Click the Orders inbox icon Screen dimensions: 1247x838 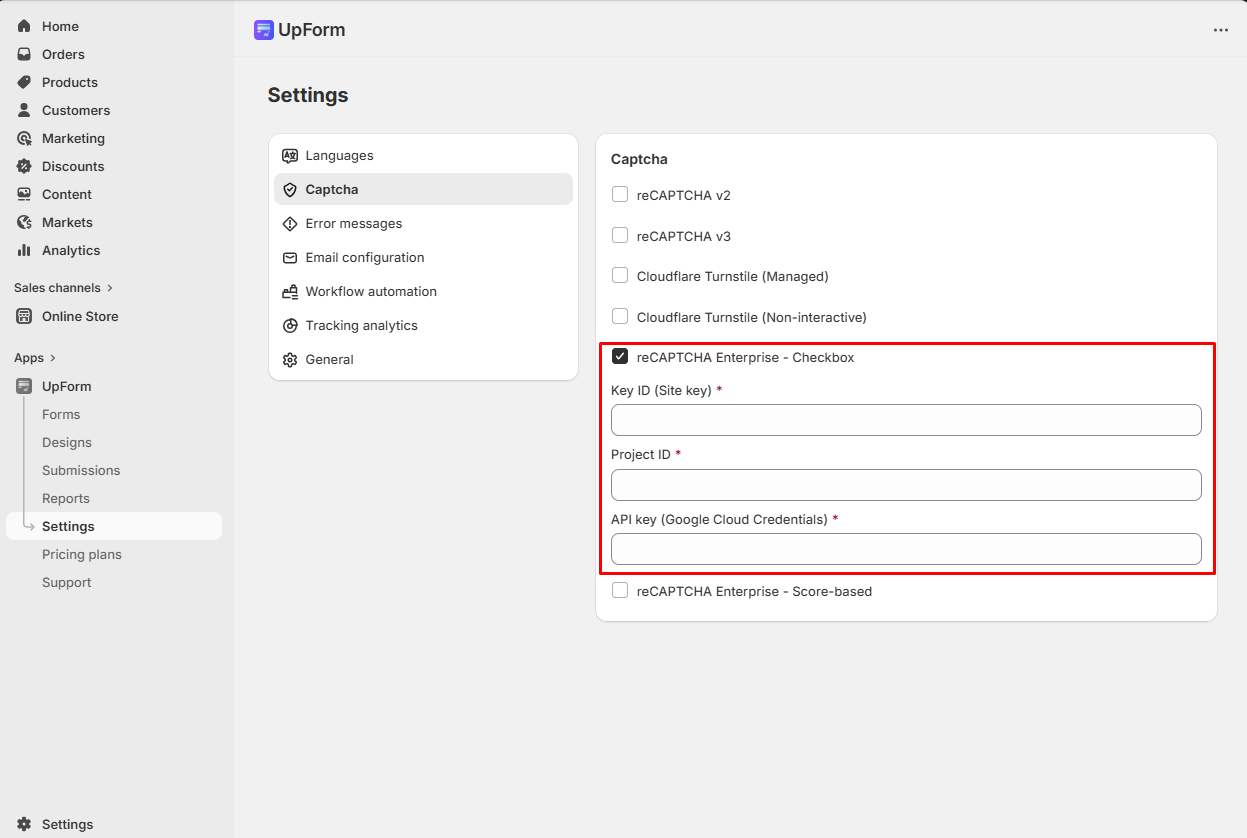tap(24, 54)
